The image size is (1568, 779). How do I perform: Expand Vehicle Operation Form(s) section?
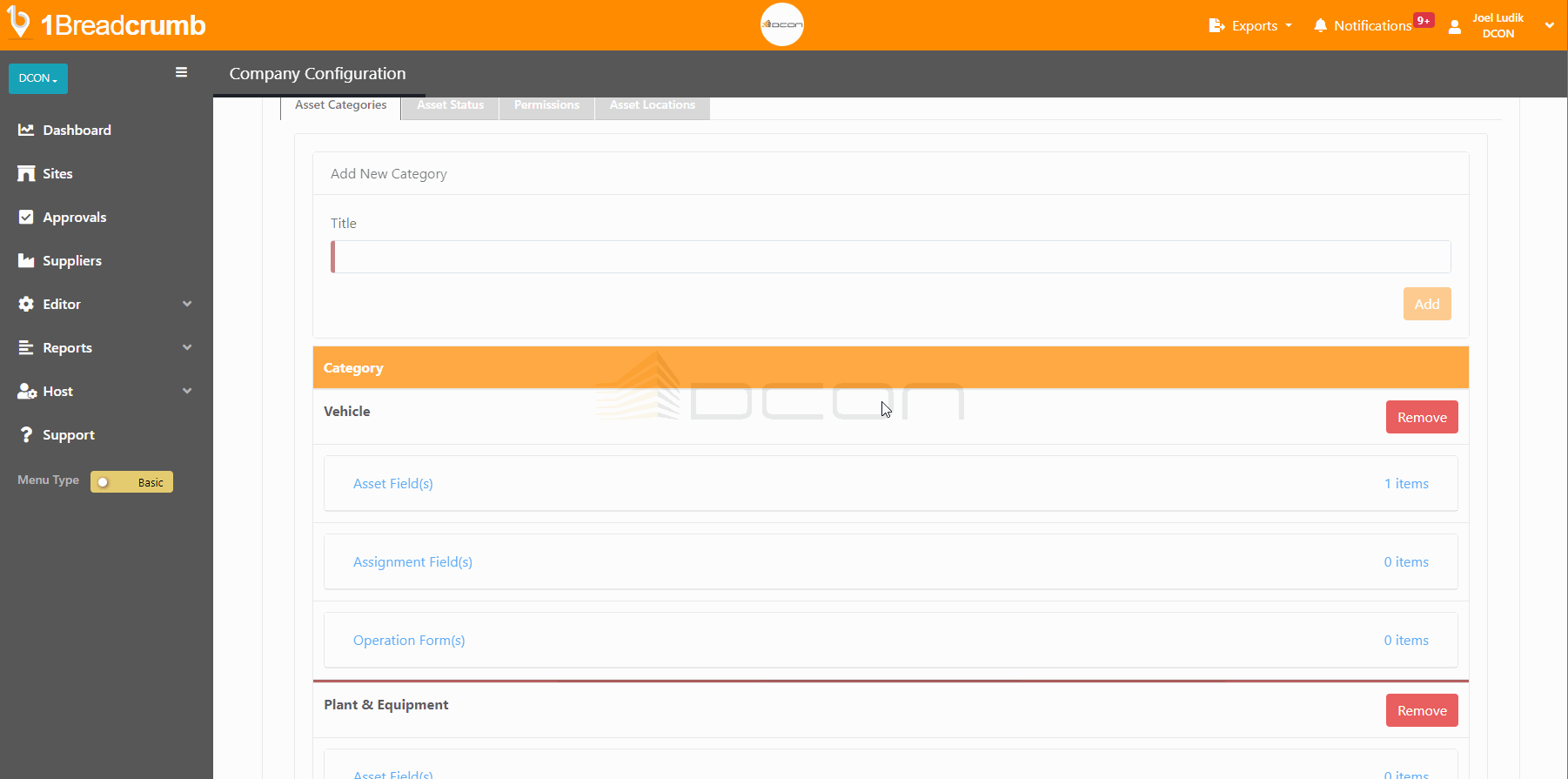coord(890,640)
